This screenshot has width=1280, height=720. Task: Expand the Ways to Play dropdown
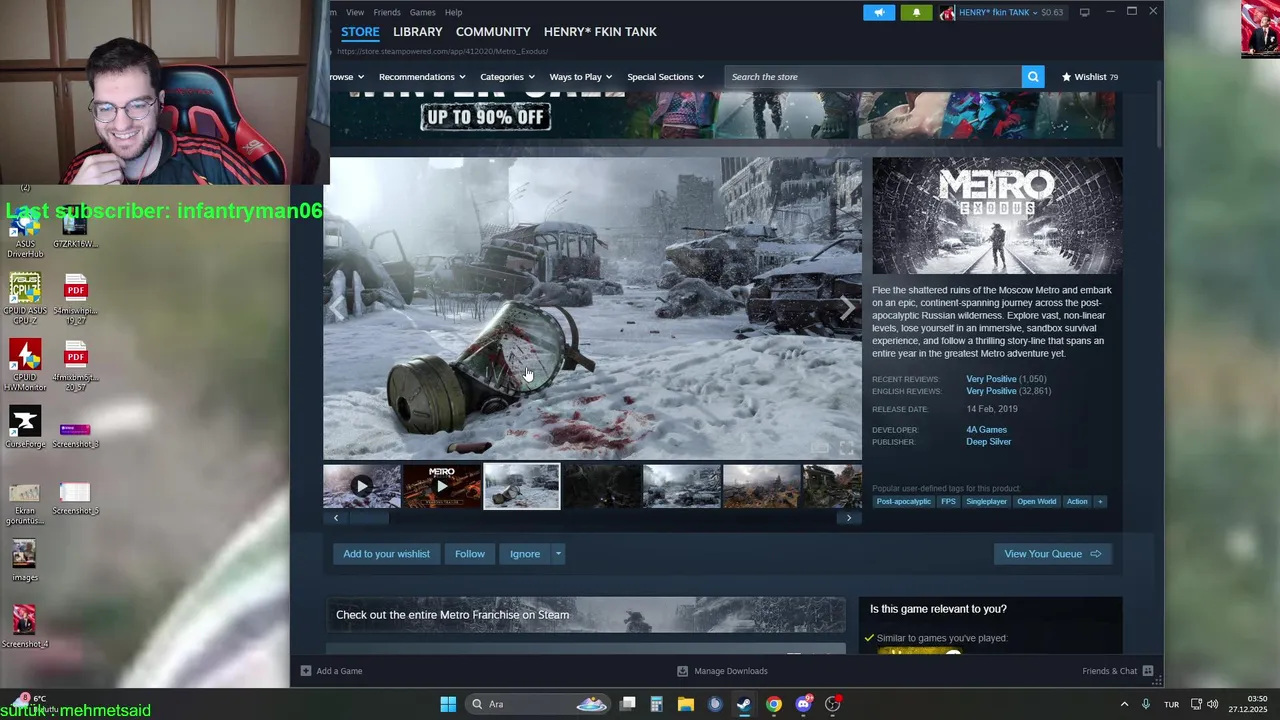tap(581, 77)
